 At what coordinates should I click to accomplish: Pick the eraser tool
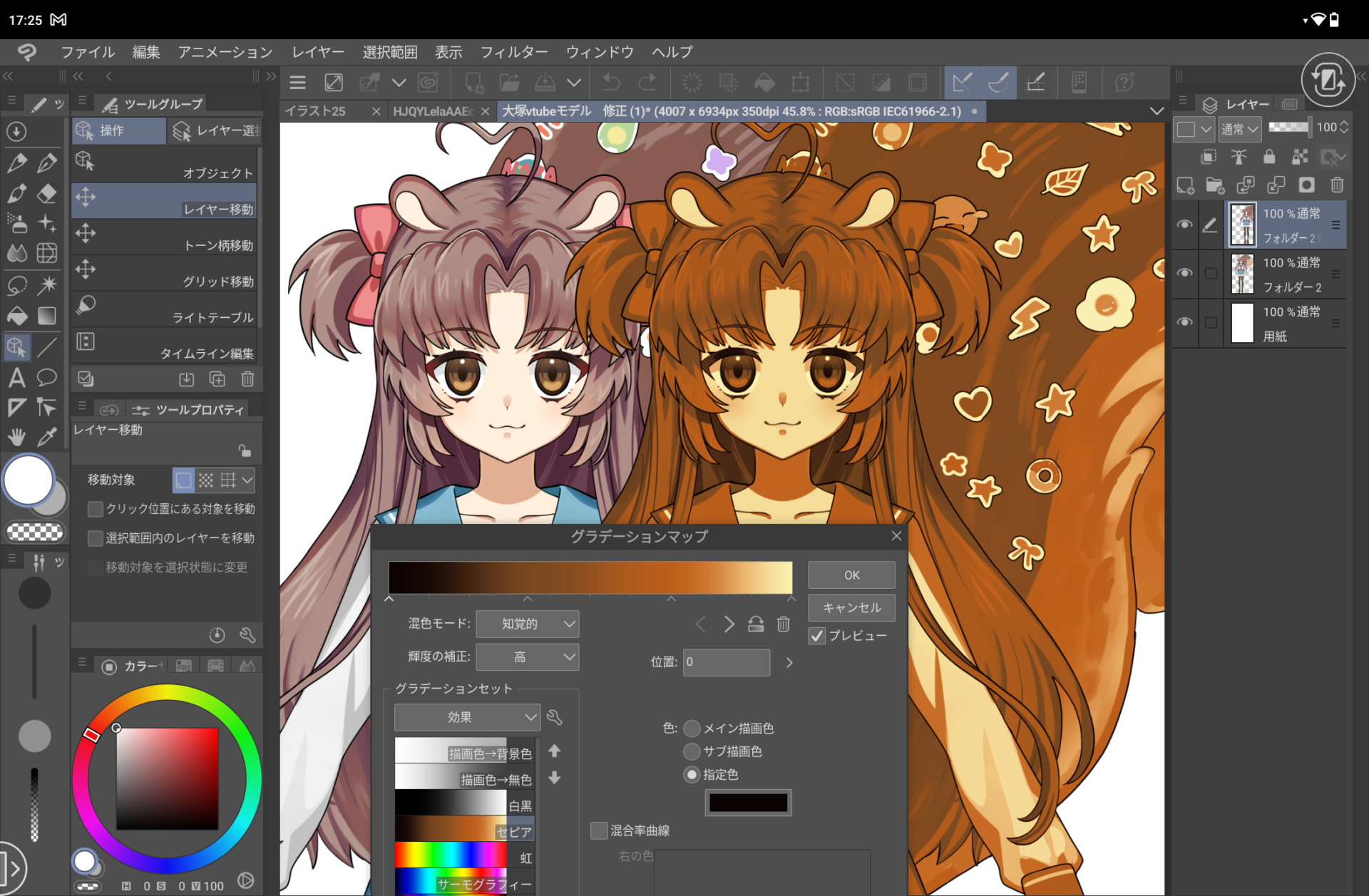[x=47, y=193]
